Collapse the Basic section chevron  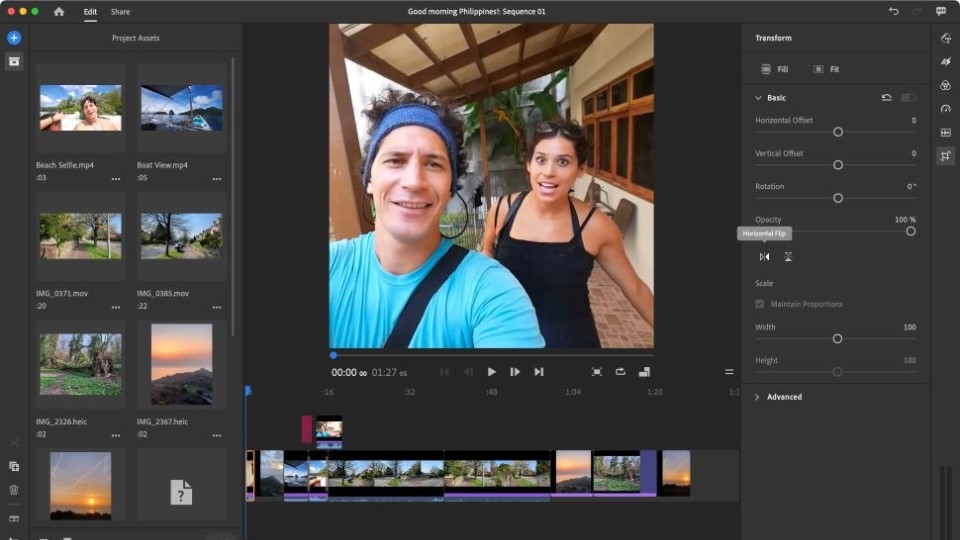coord(758,98)
